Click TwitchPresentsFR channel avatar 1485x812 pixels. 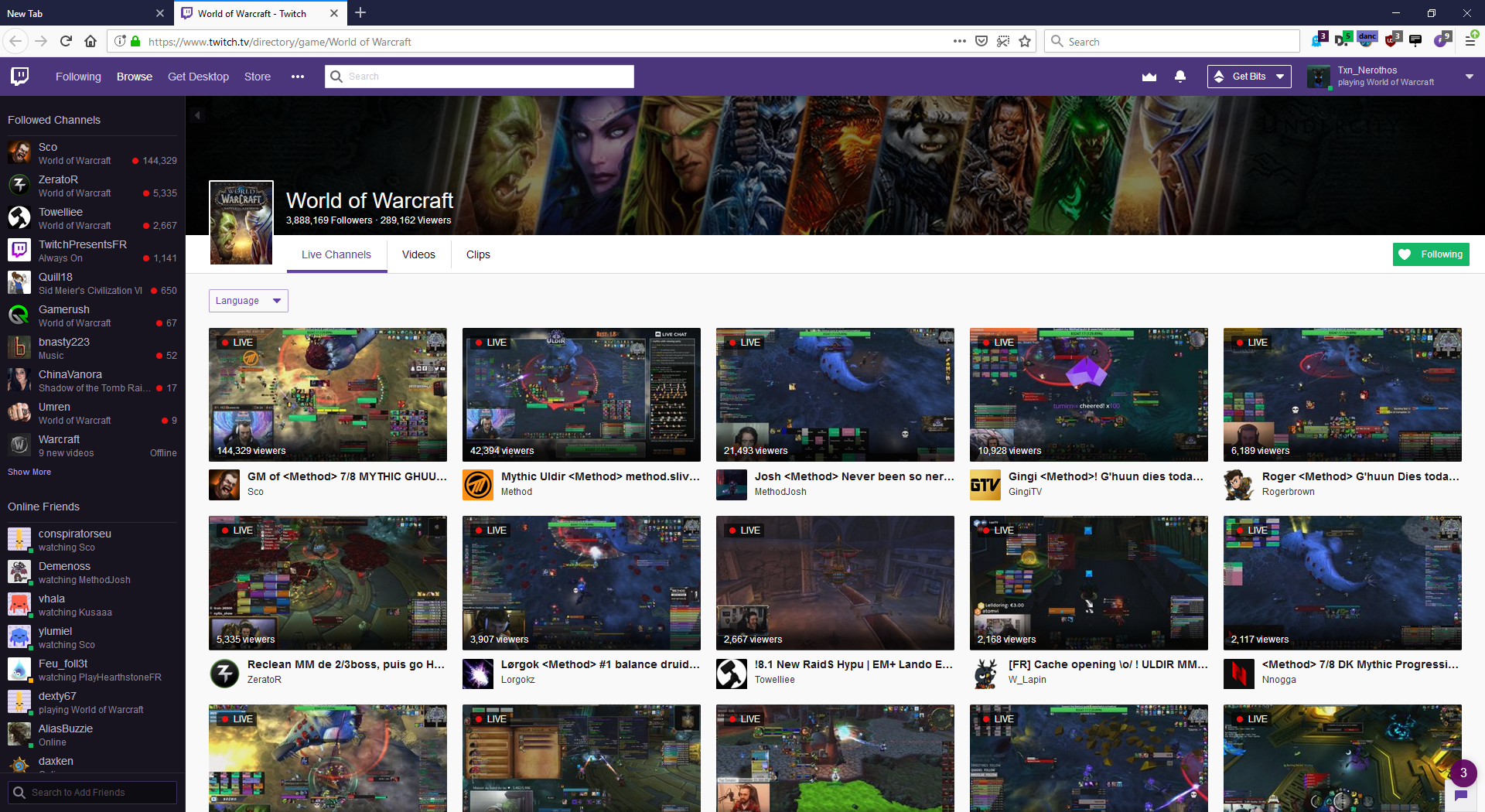pos(19,250)
